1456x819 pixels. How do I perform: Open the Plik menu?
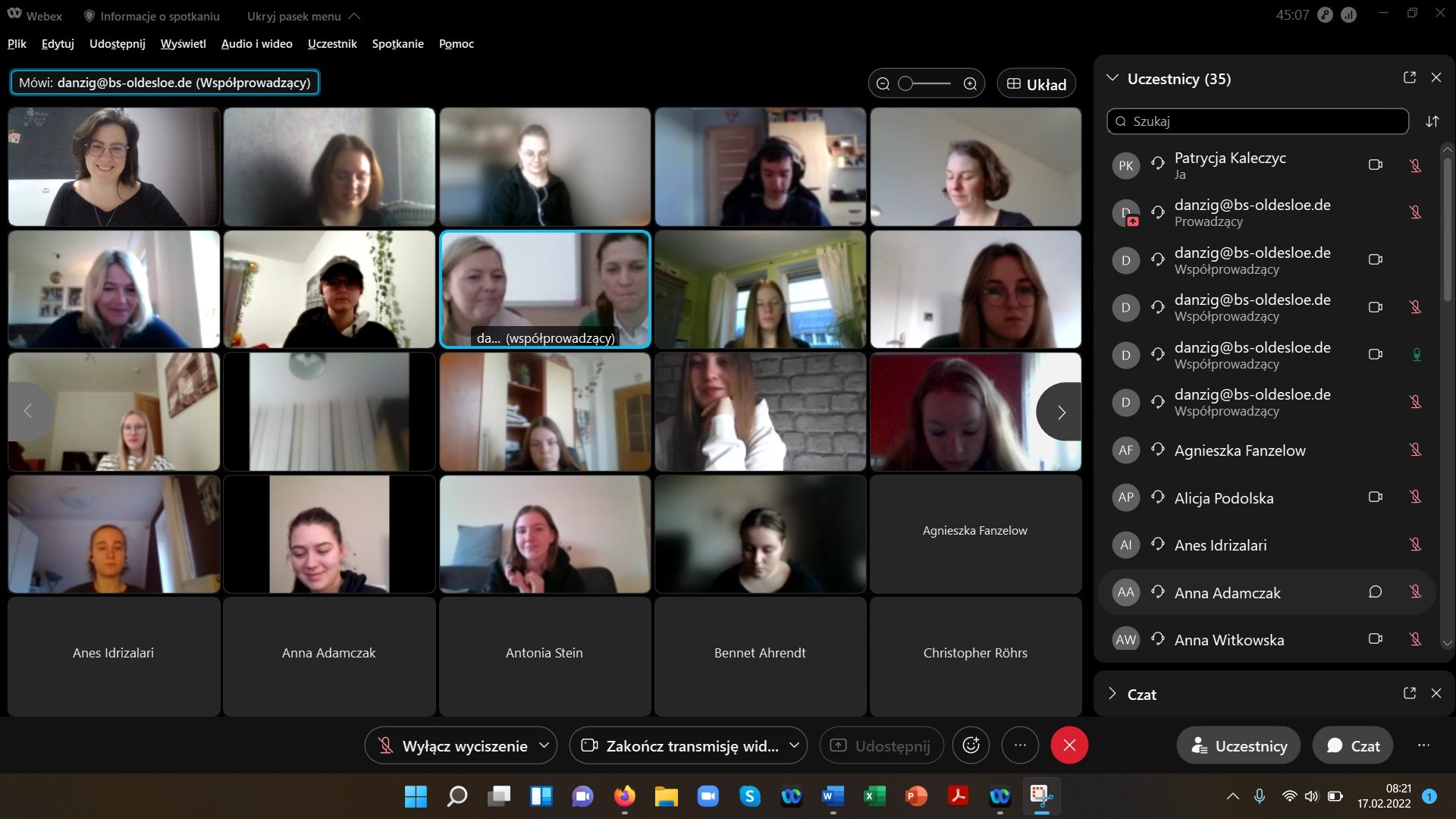pyautogui.click(x=17, y=44)
